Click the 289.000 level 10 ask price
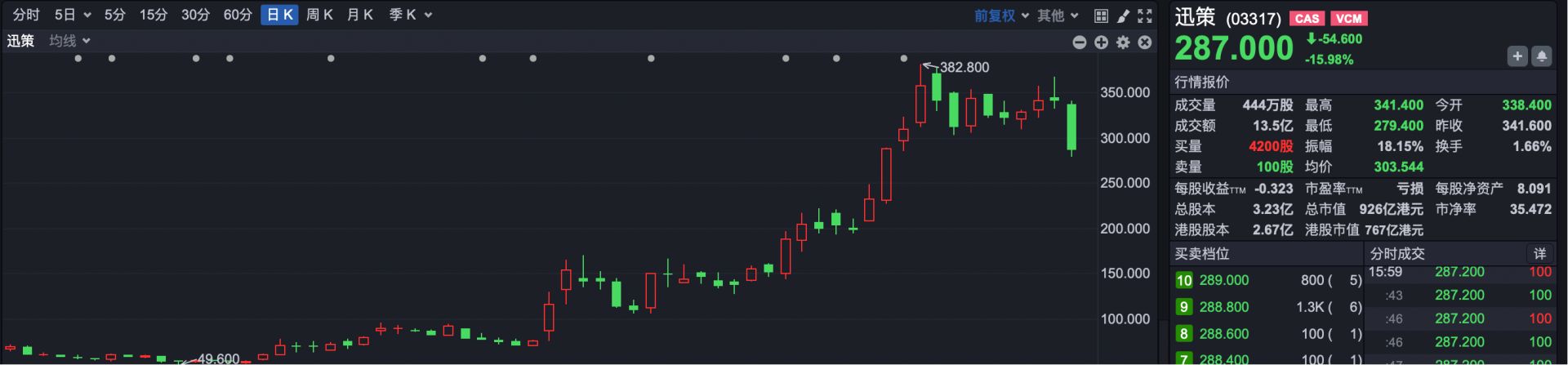1568x365 pixels. pos(1223,280)
